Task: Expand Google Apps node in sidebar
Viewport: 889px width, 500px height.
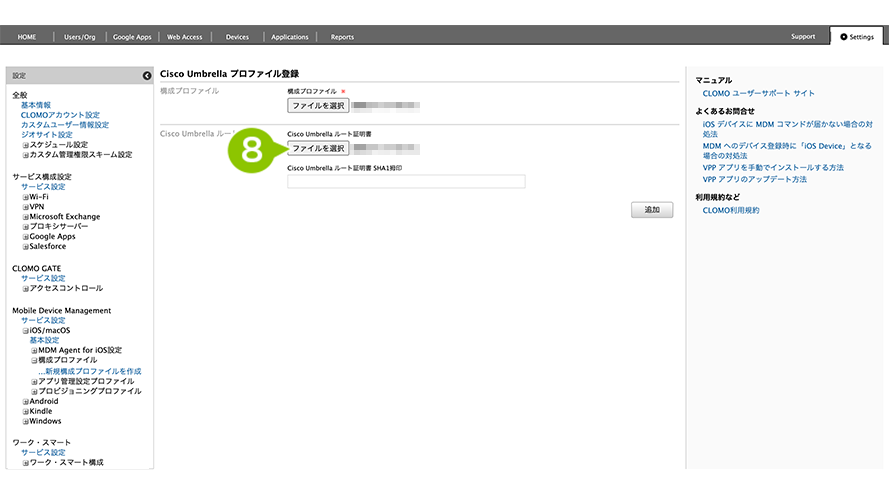Action: click(26, 237)
